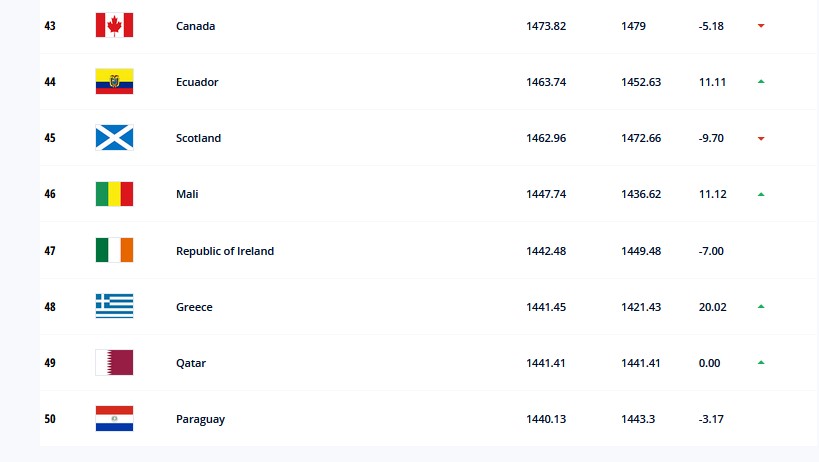819x462 pixels.
Task: Click Greece's green up arrow indicator
Action: pos(761,306)
